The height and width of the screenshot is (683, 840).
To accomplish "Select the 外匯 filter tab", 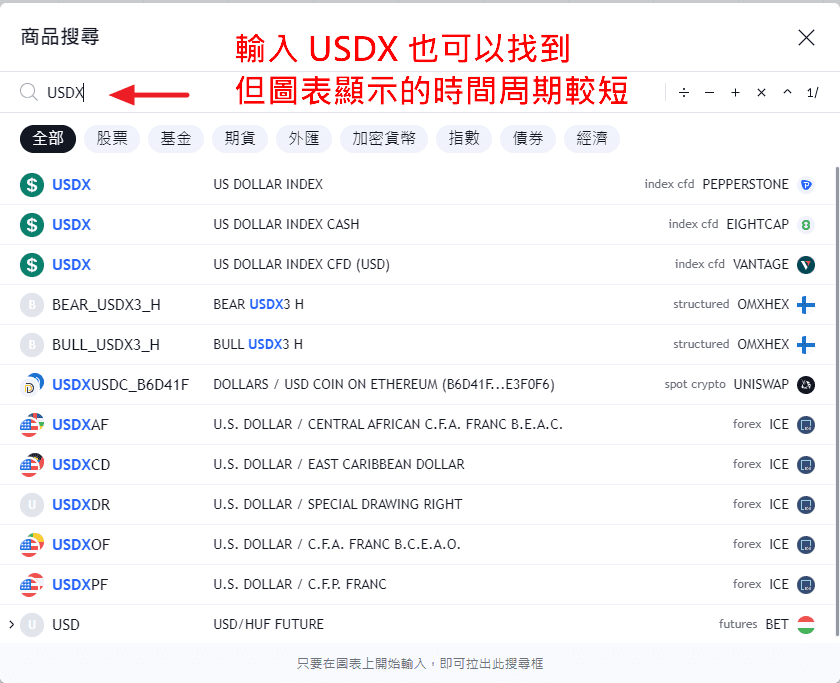I will (x=304, y=139).
